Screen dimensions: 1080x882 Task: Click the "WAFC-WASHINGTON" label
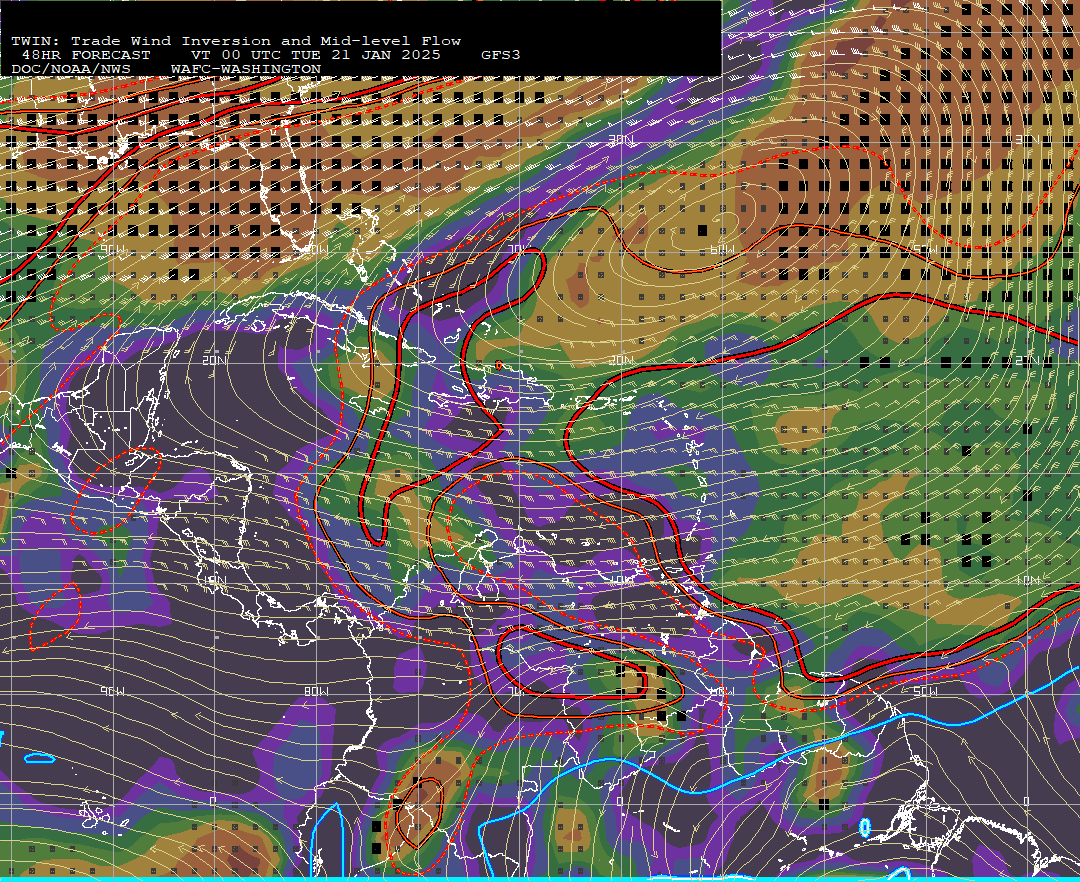coord(246,70)
